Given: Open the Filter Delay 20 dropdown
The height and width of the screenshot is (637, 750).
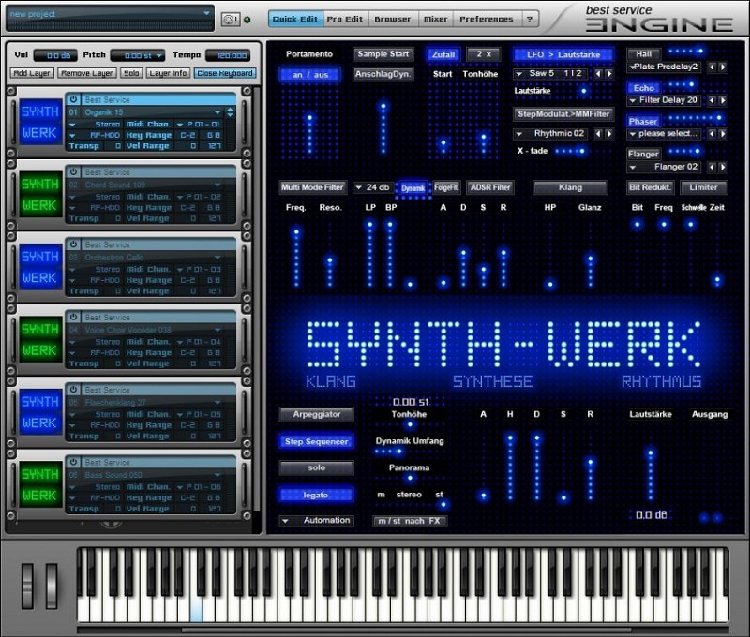Looking at the screenshot, I should [x=665, y=100].
